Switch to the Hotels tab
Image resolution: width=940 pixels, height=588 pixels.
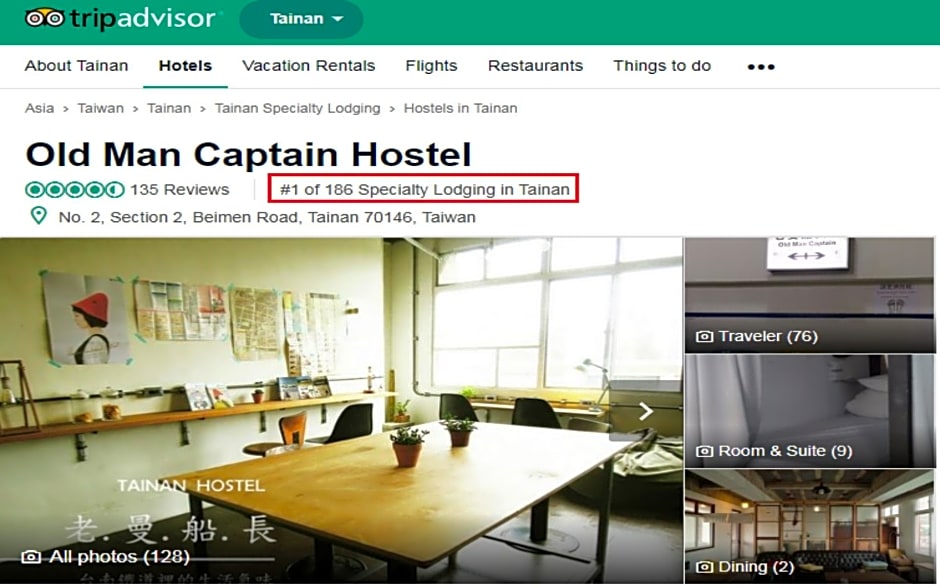[185, 66]
